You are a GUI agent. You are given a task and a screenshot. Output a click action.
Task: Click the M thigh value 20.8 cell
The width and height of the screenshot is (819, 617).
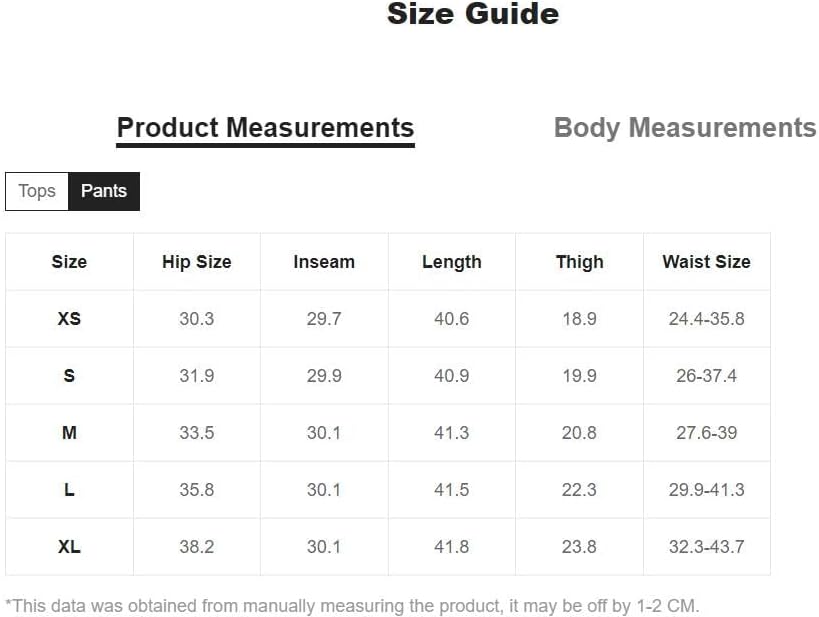pyautogui.click(x=579, y=433)
